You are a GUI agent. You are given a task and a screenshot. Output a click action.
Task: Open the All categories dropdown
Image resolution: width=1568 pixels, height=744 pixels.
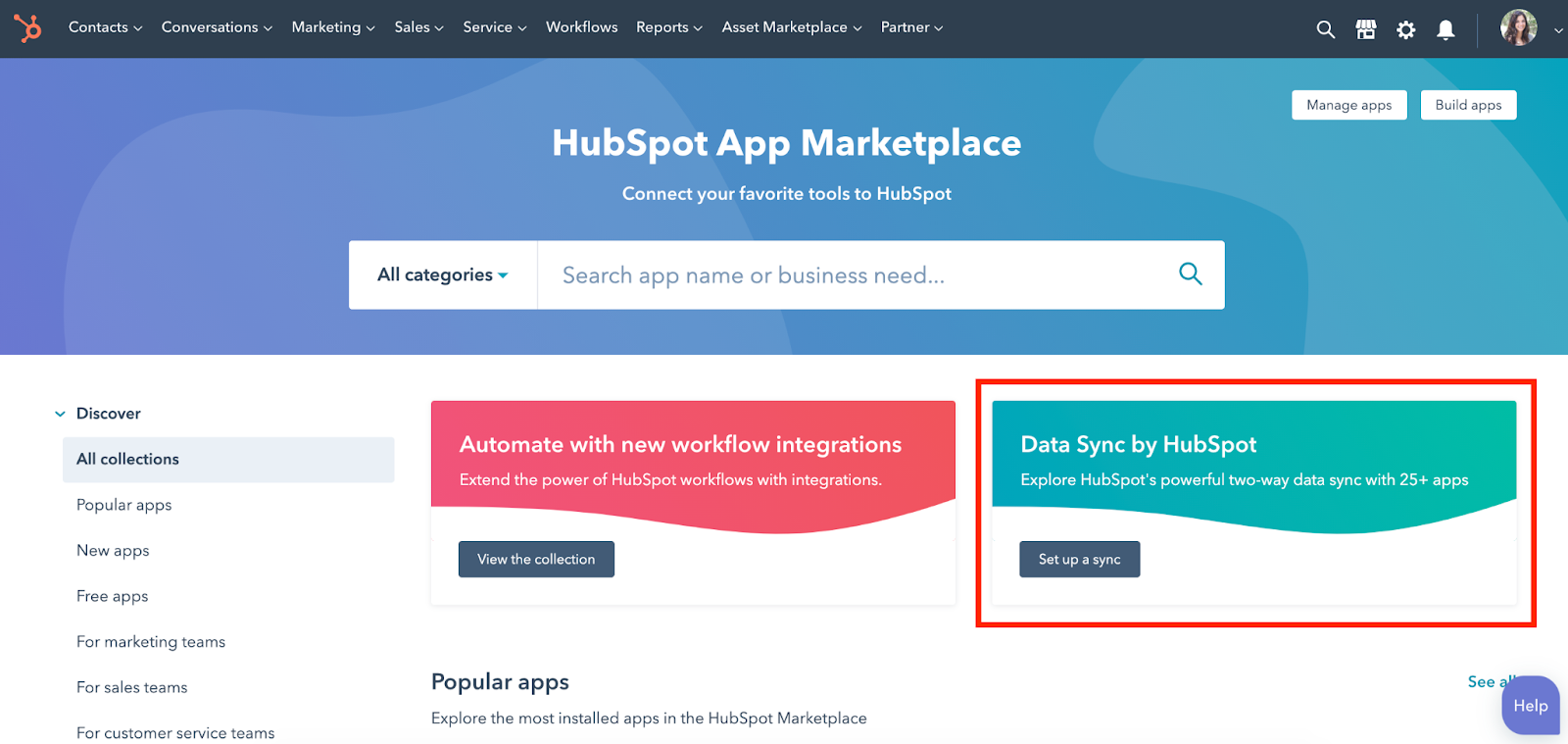coord(443,275)
